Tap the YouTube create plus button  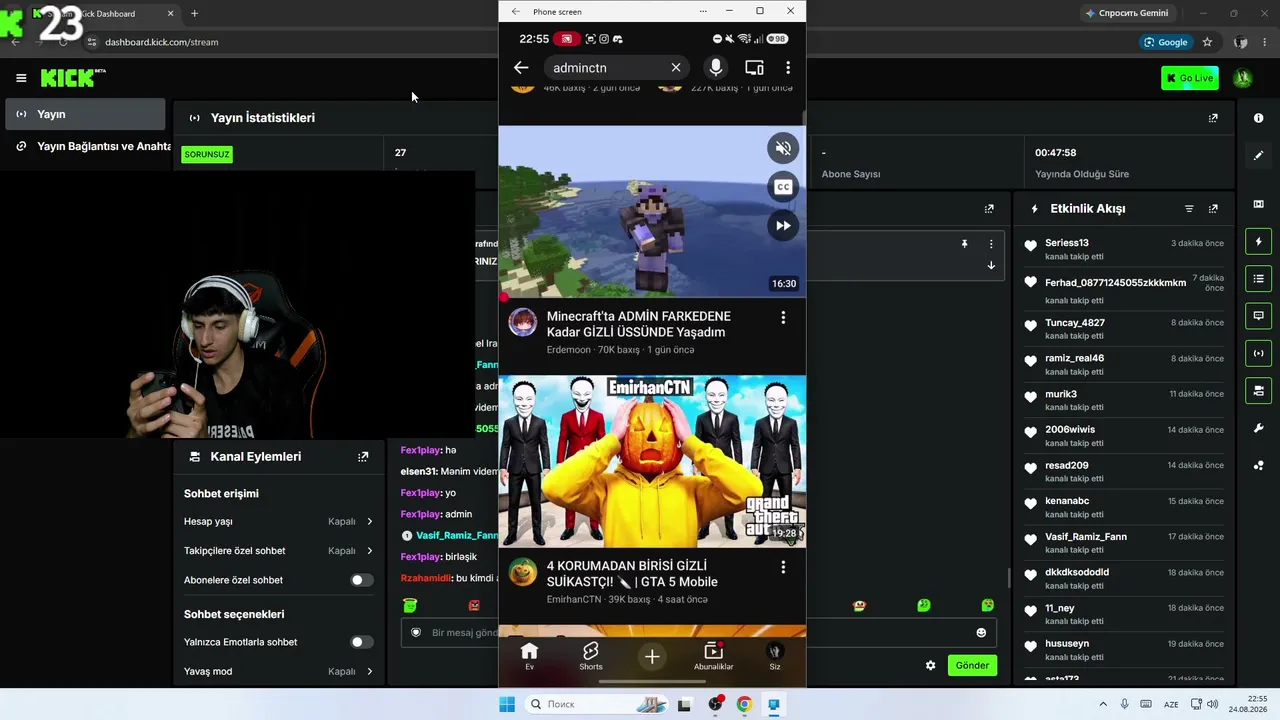[652, 657]
